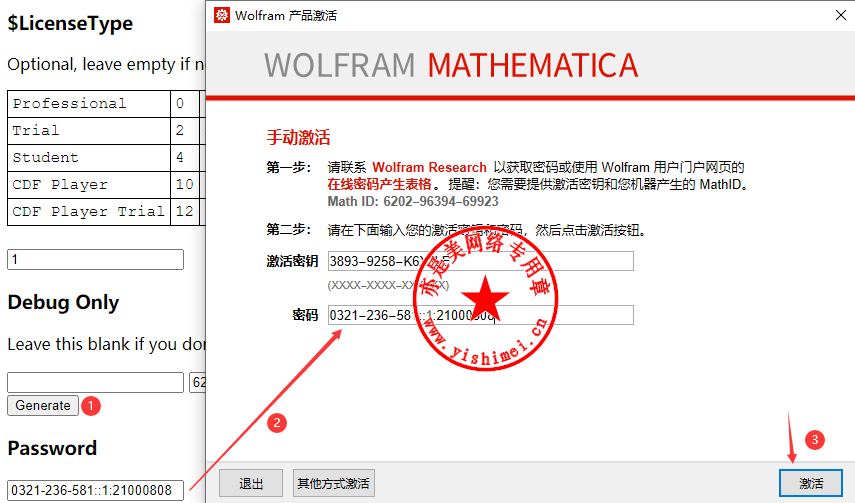This screenshot has width=855, height=503.
Task: Click the empty Debug Only input field
Action: click(x=95, y=382)
